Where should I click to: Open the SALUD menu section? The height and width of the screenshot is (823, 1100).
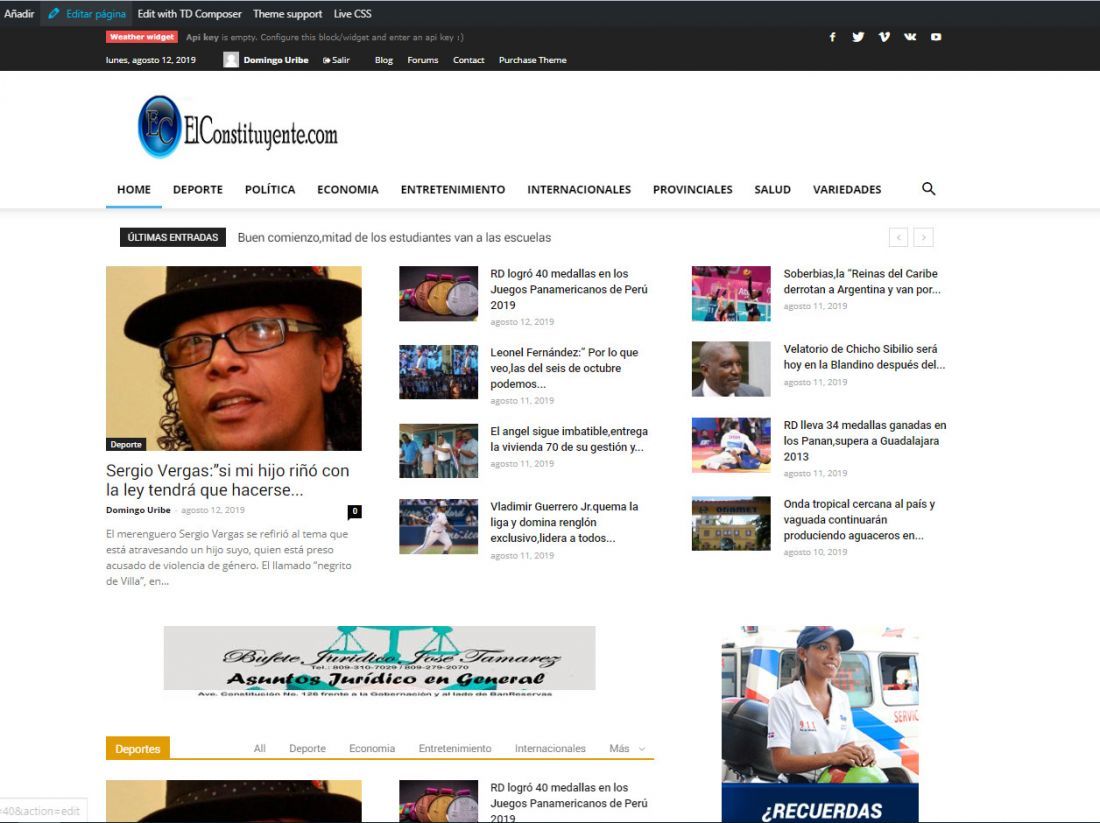[x=772, y=189]
